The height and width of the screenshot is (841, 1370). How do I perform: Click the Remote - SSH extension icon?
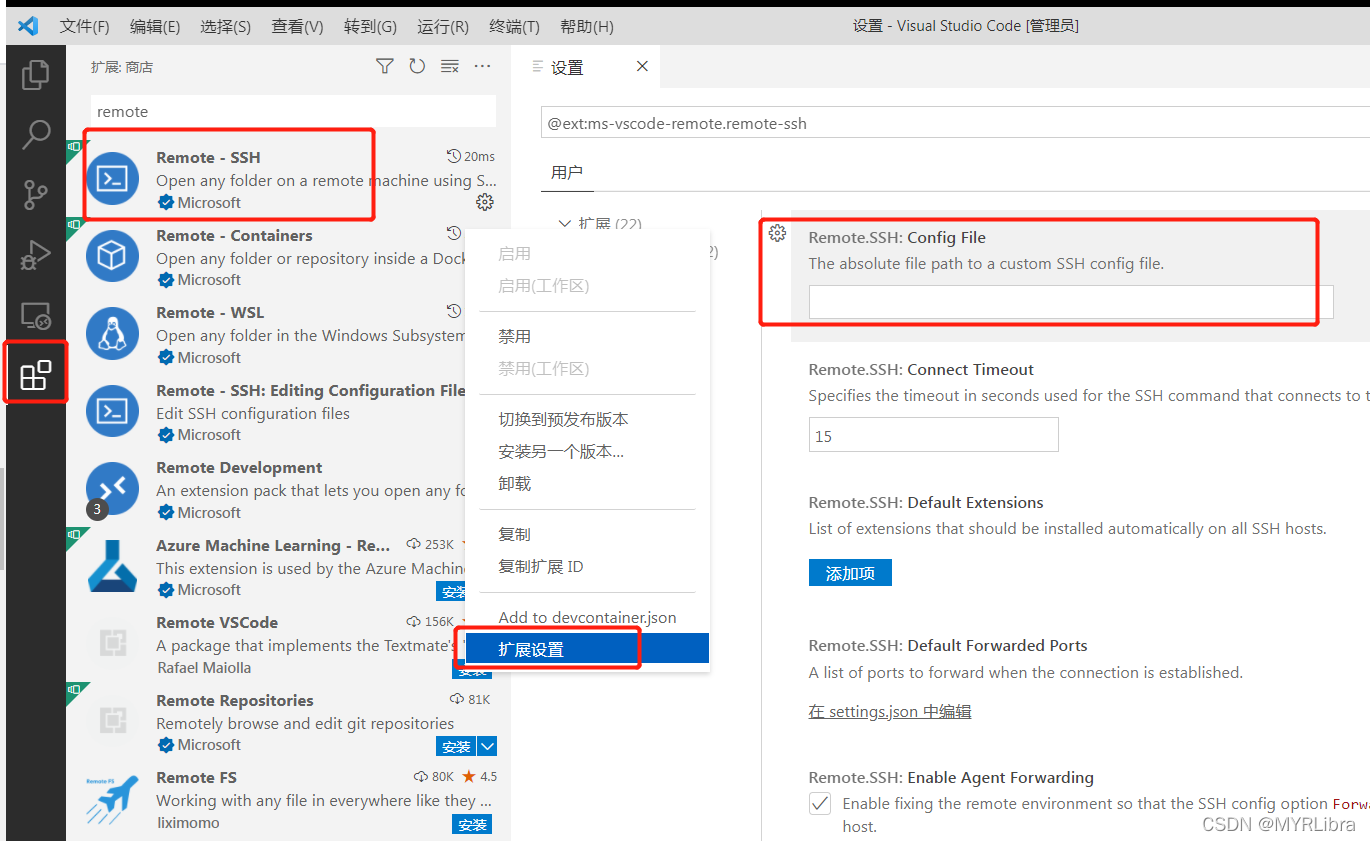click(112, 178)
